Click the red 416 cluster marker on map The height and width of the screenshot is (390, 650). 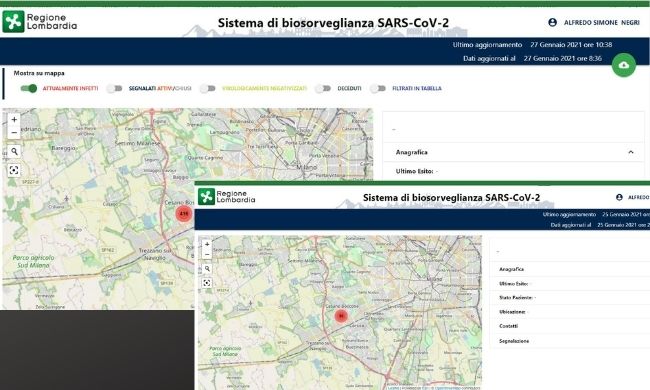click(184, 214)
